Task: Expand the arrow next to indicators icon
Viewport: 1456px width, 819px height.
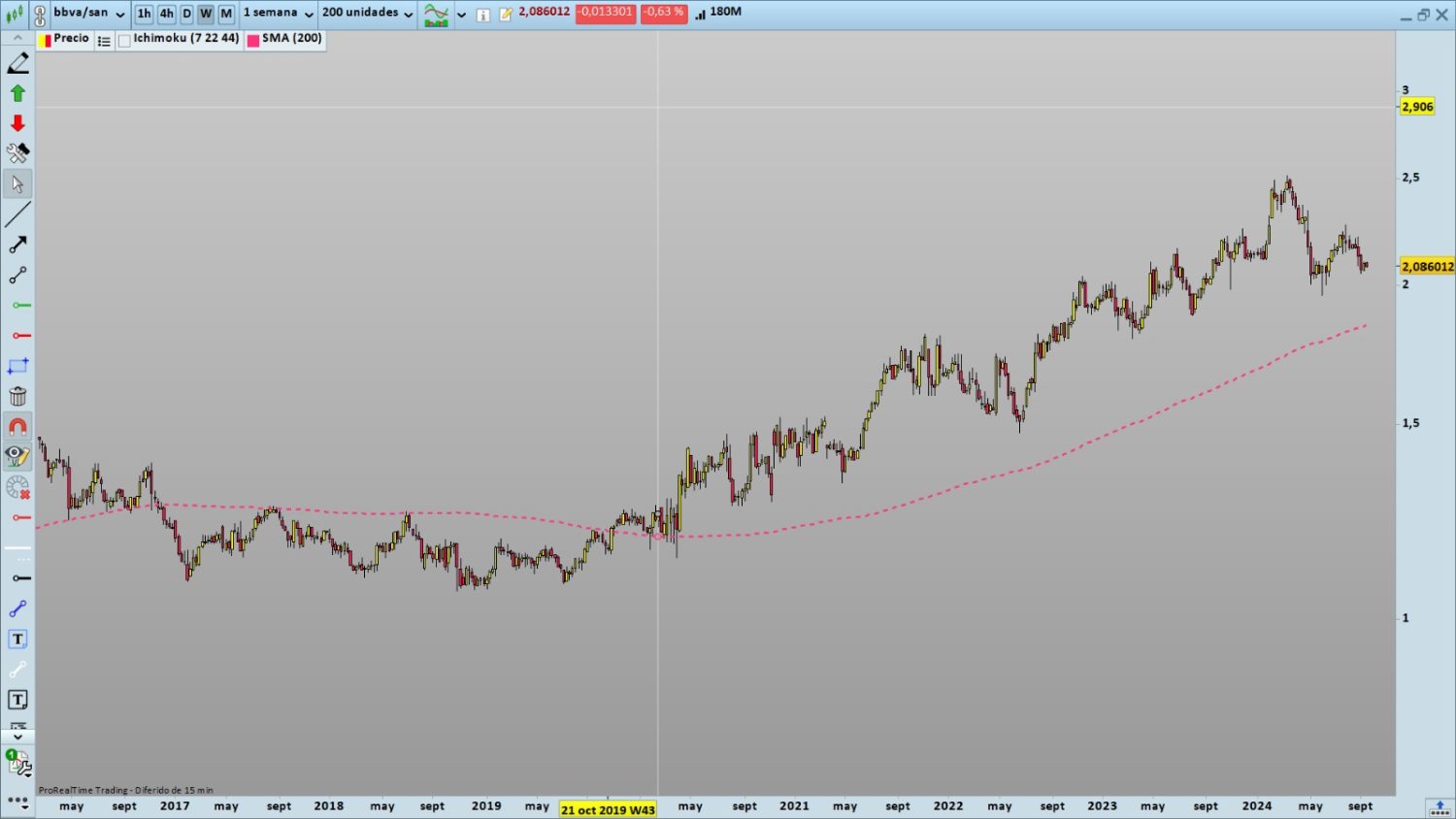Action: click(x=461, y=15)
